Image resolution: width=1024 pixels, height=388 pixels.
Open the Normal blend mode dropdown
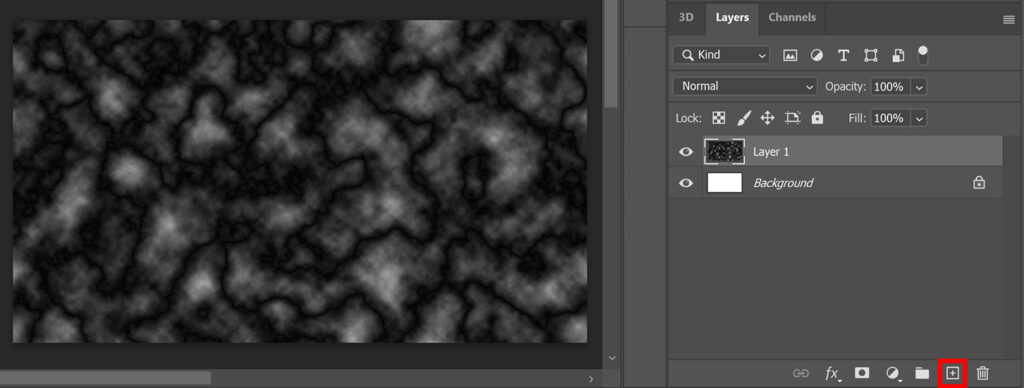[744, 86]
